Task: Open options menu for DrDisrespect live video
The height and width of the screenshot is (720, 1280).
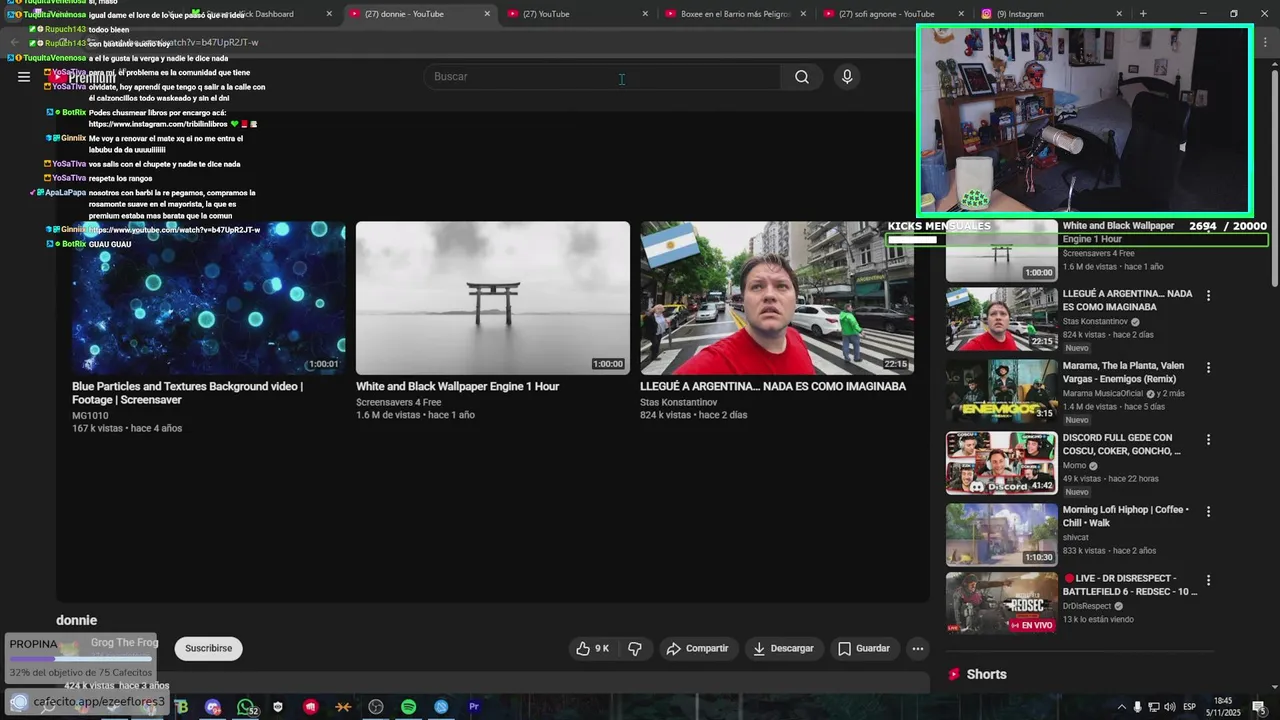Action: click(x=1208, y=580)
